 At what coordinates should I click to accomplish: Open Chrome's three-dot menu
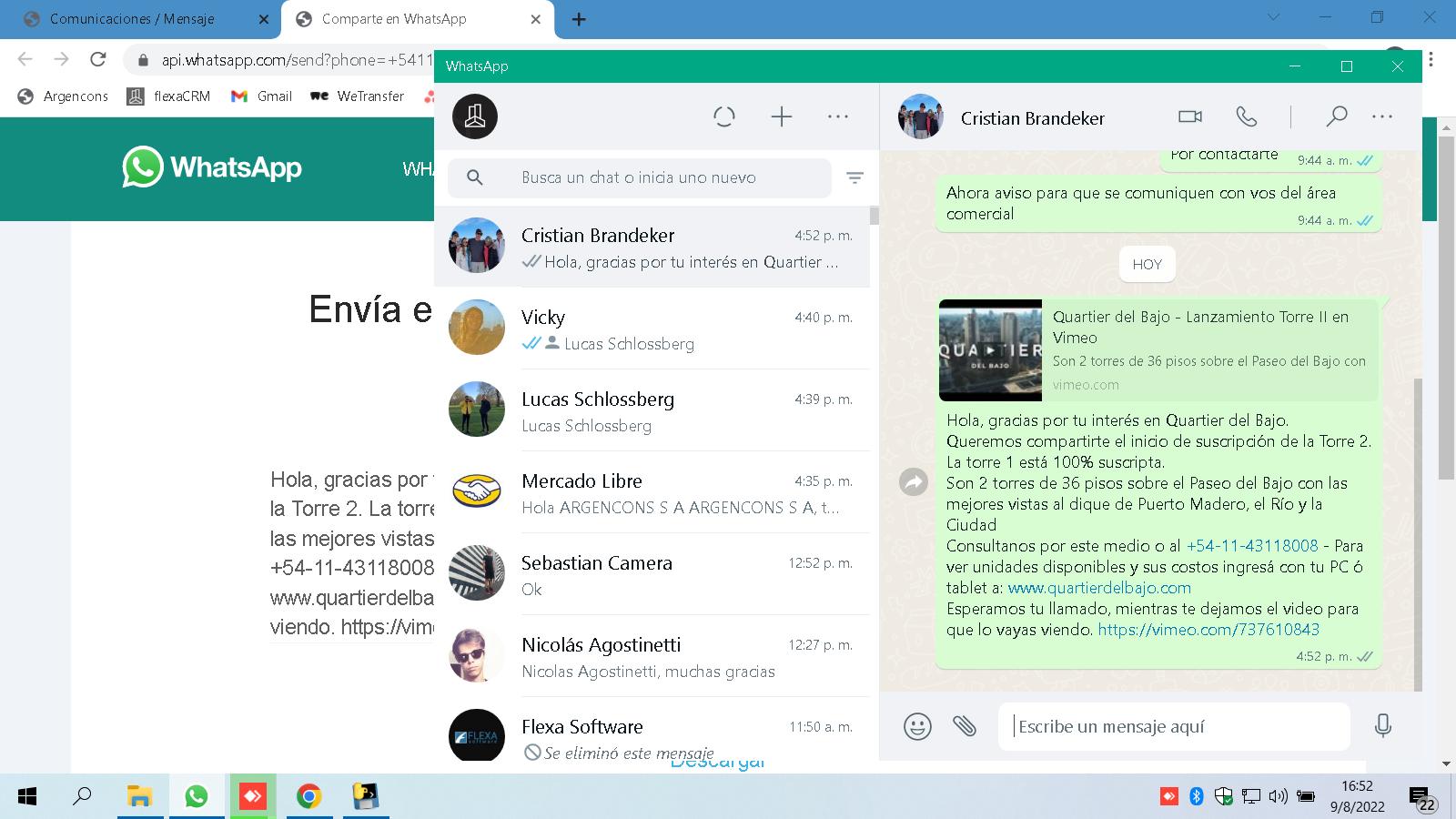1431,59
